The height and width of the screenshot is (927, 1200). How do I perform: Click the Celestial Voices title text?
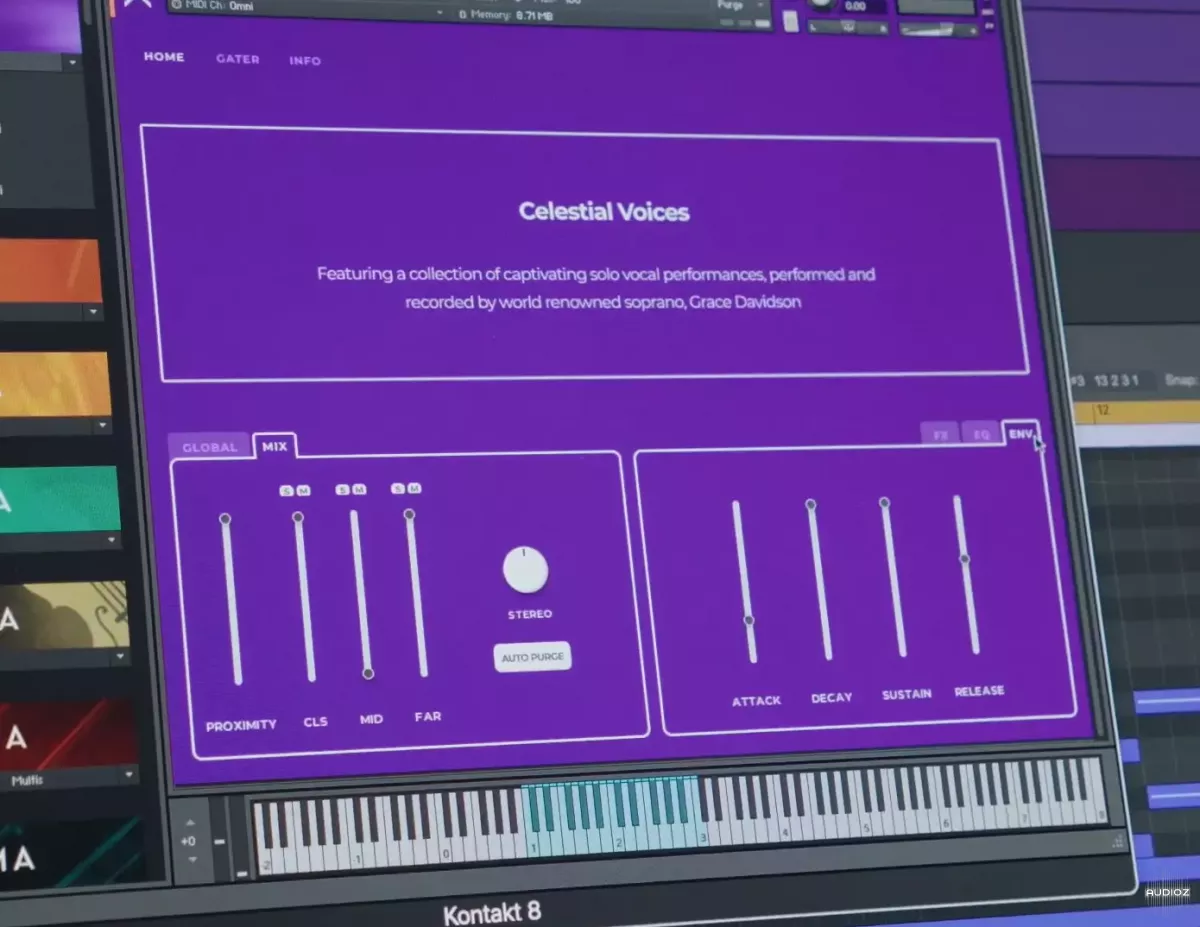(604, 211)
